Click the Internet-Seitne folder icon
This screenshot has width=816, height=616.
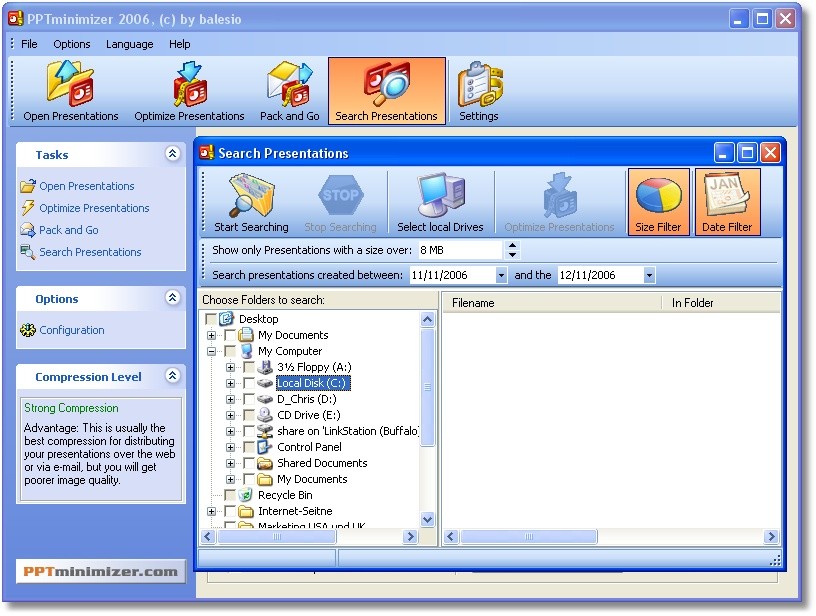click(x=246, y=511)
